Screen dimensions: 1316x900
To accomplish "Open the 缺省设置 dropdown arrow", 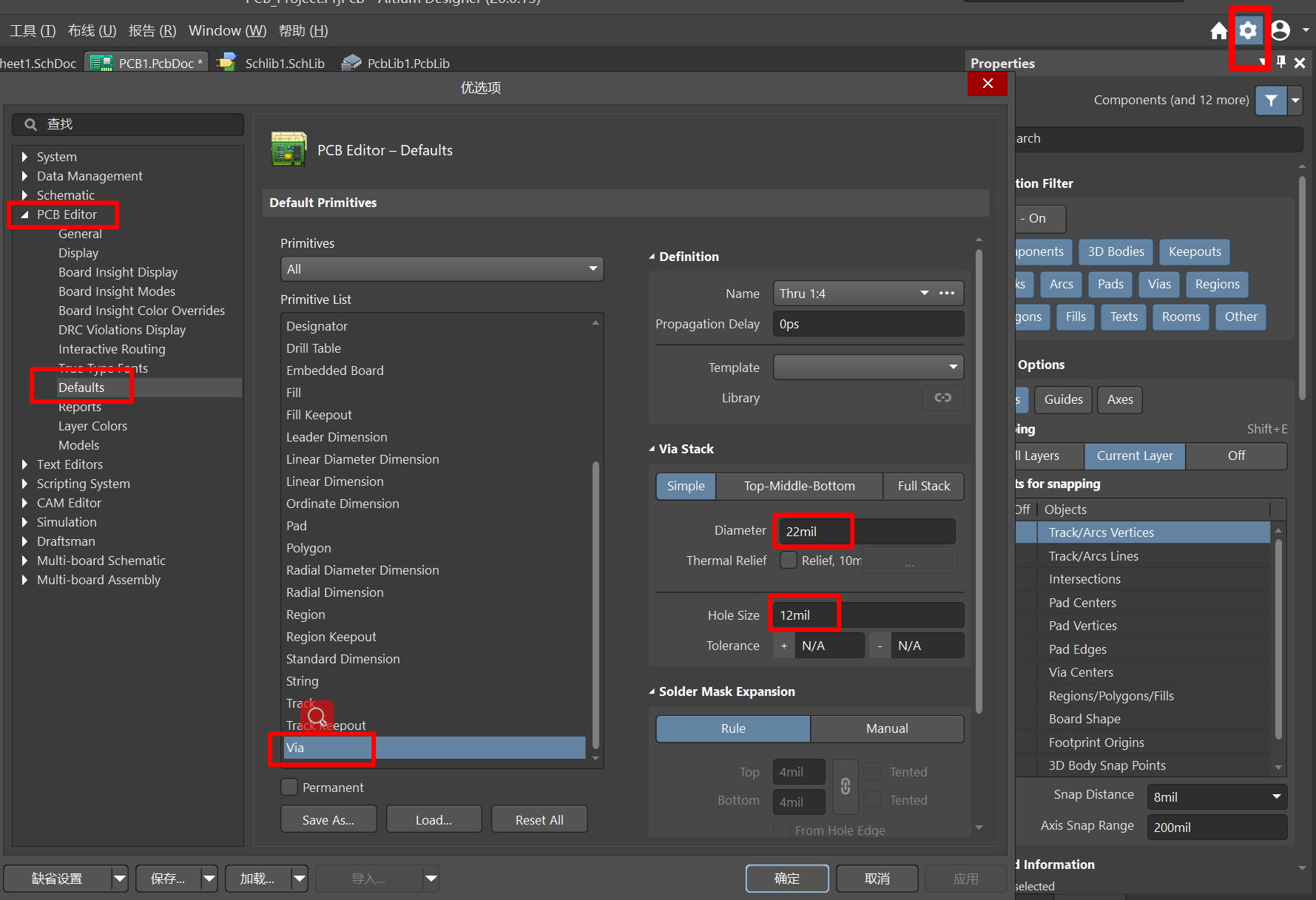I will (x=119, y=879).
